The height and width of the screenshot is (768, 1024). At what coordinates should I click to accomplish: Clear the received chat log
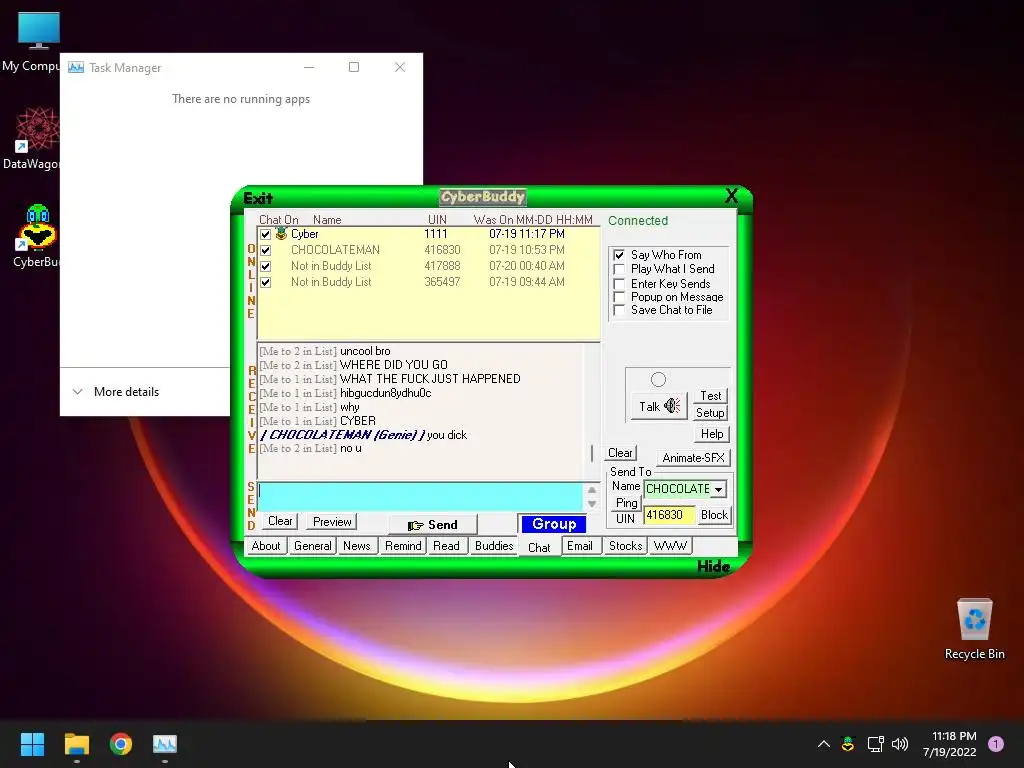[620, 453]
